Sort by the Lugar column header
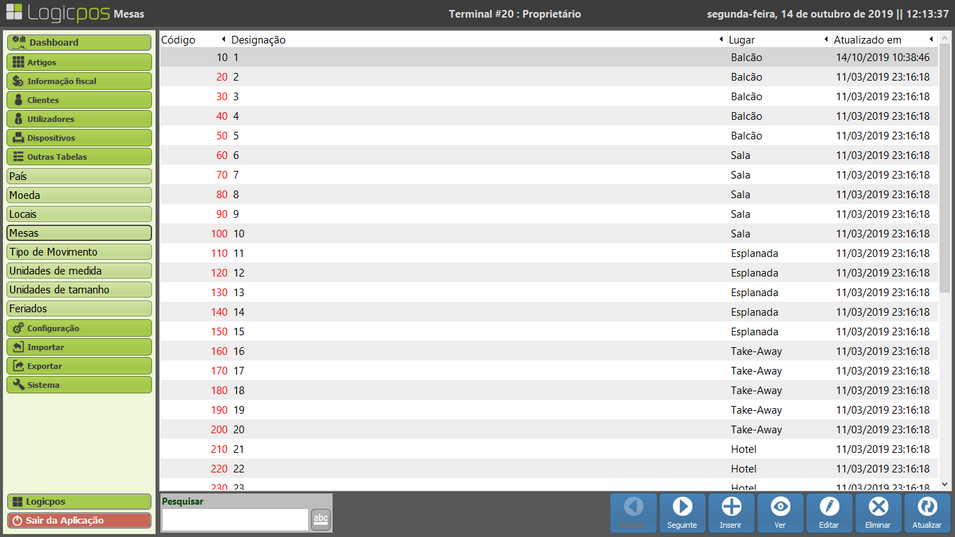The height and width of the screenshot is (537, 955). click(x=775, y=40)
